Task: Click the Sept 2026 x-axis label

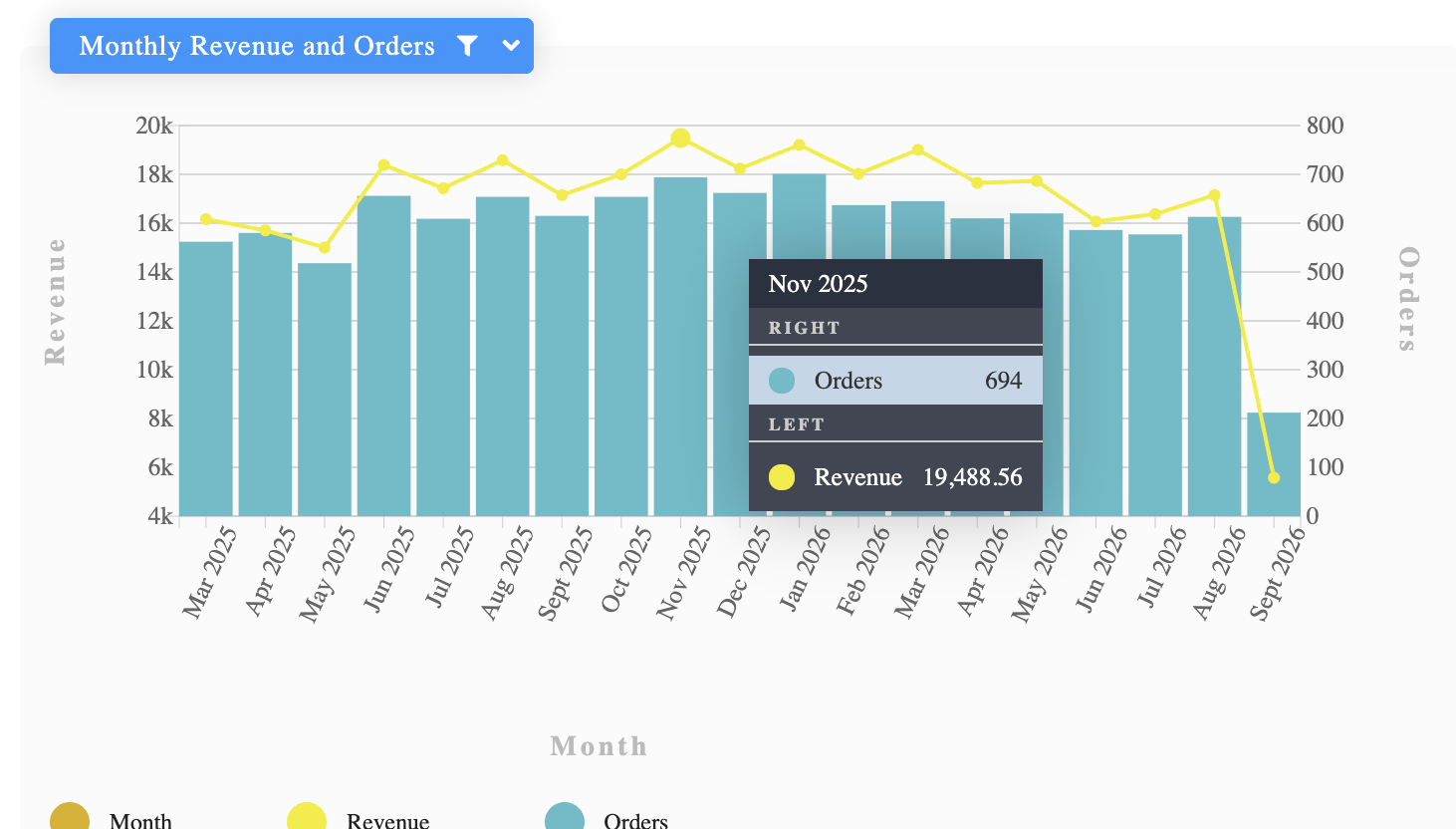Action: 1277,573
